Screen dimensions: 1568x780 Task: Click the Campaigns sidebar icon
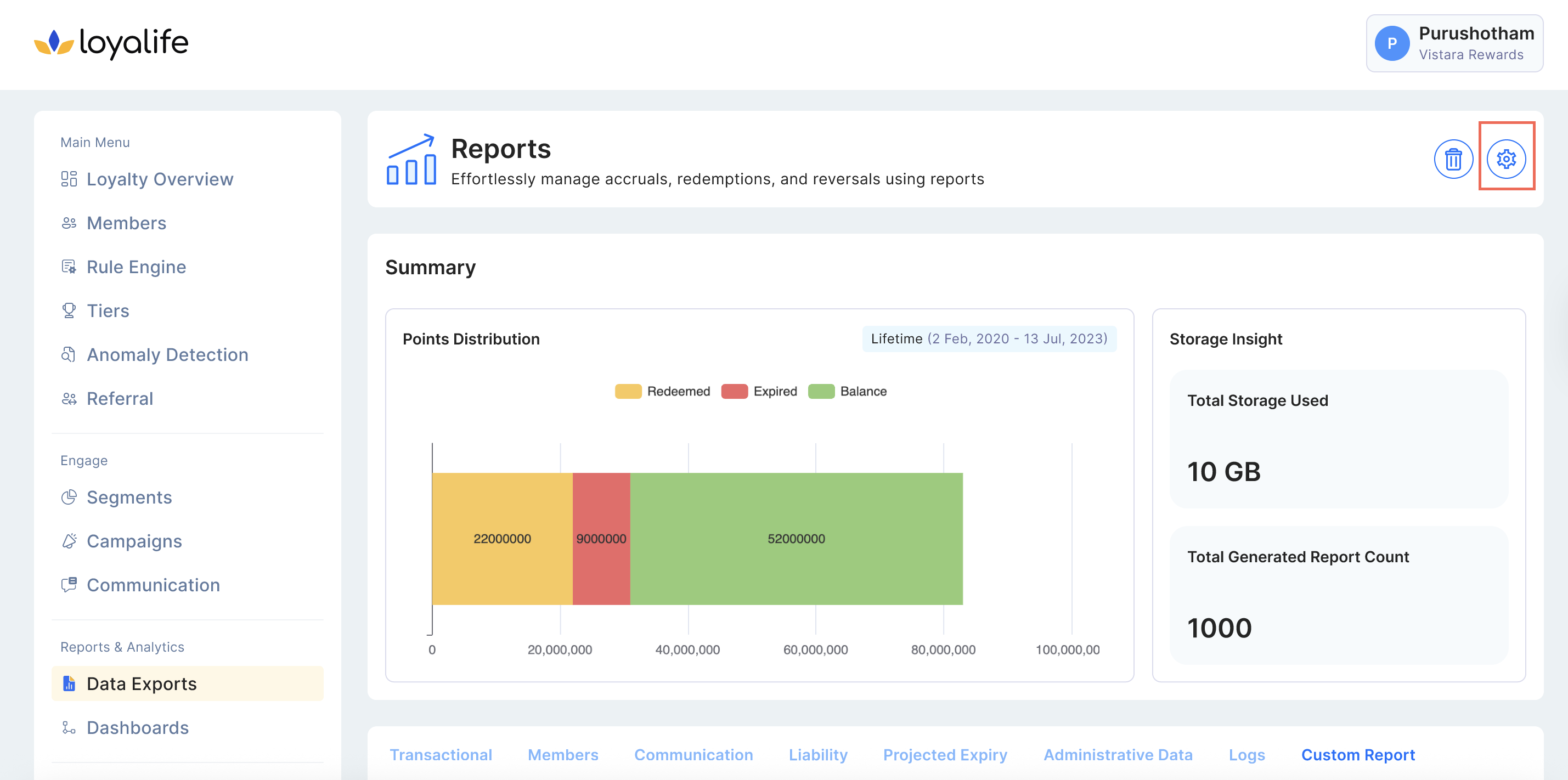click(x=69, y=541)
